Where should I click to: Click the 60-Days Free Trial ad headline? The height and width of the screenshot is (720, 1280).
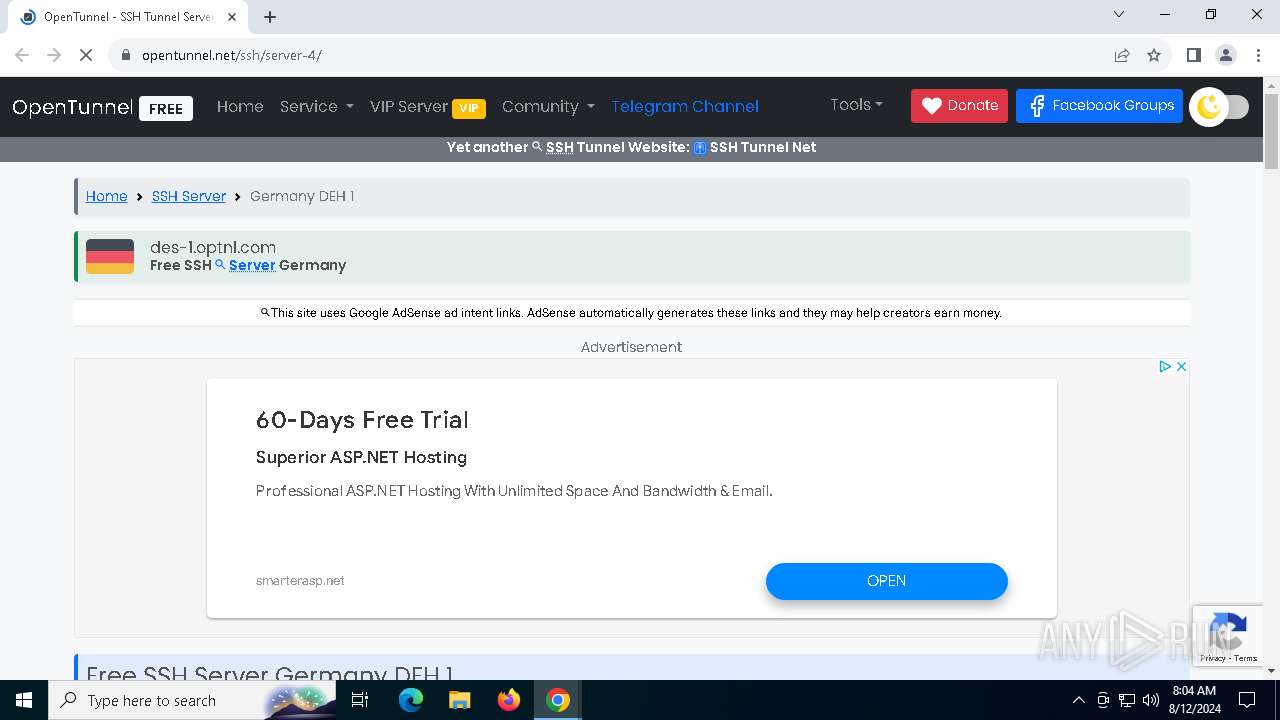coord(362,420)
